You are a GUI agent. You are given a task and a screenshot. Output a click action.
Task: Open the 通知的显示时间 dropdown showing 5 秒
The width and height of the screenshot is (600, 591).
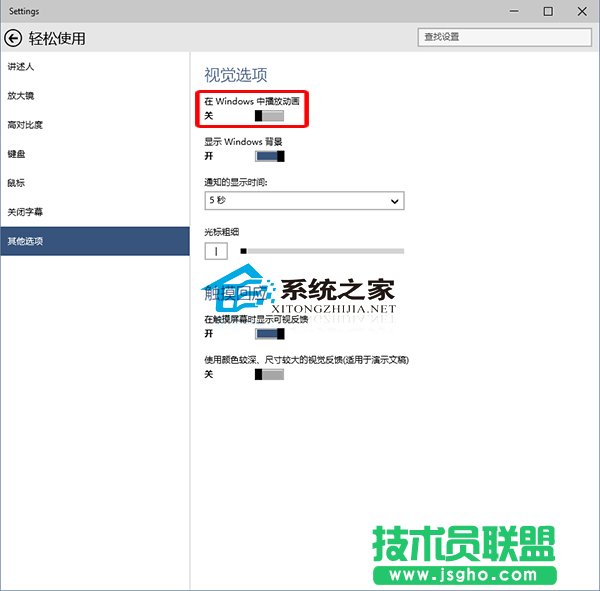coord(304,201)
